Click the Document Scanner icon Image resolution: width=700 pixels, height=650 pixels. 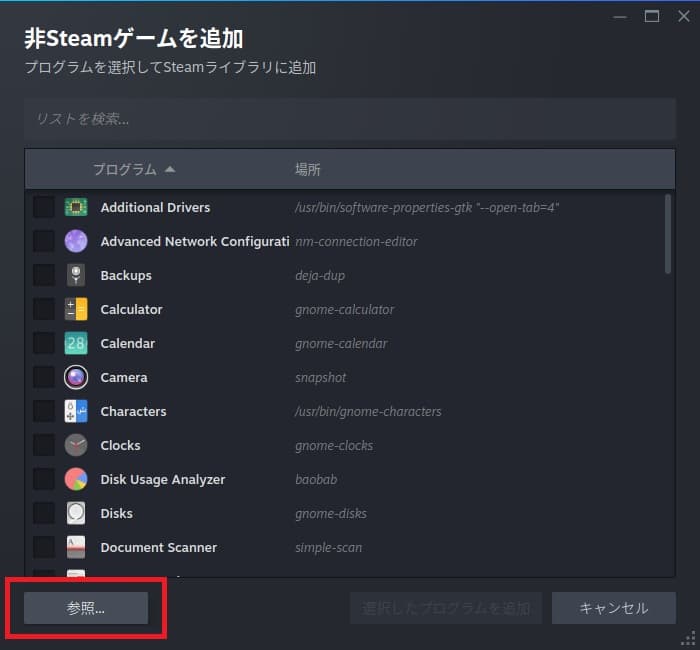pos(76,547)
